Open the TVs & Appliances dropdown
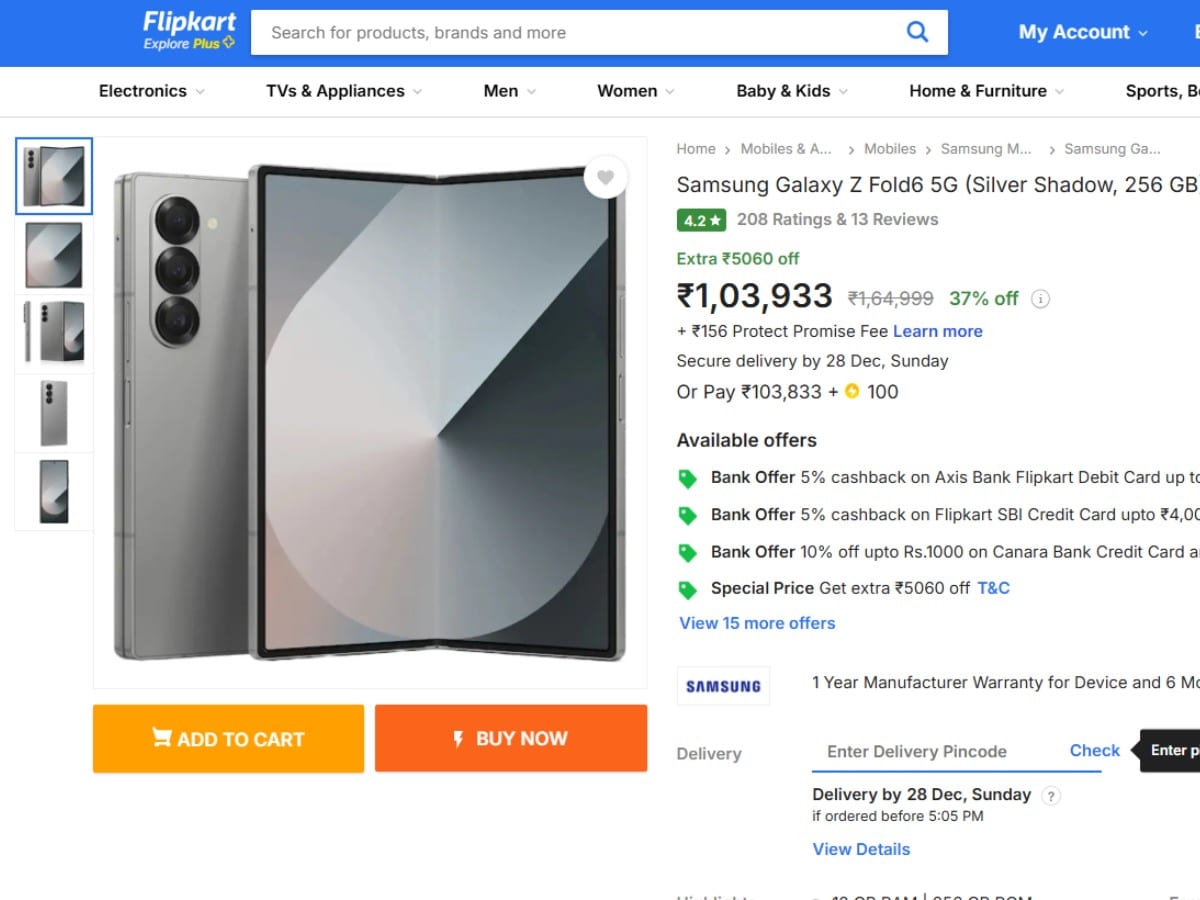 (344, 91)
